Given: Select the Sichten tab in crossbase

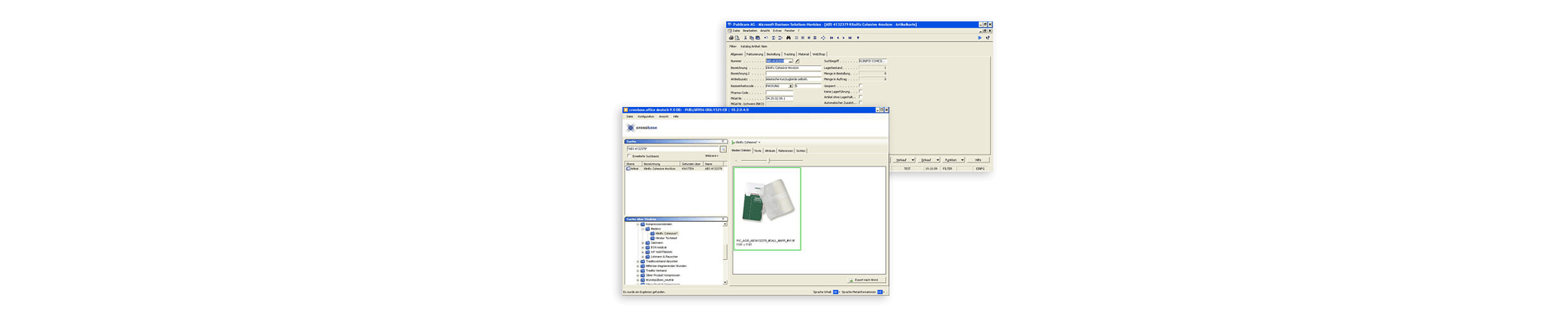Looking at the screenshot, I should 801,151.
